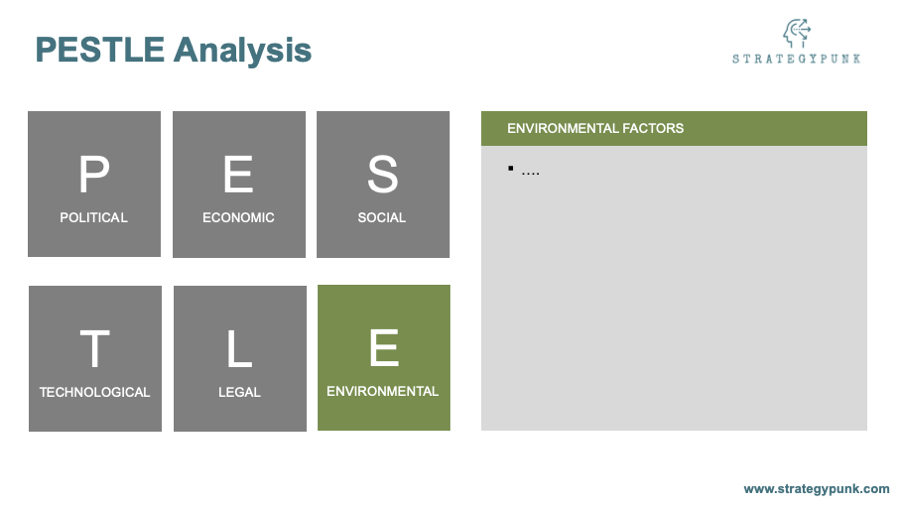Click the TECHNOLOGICAL label text
Viewport: 900px width, 506px height.
coord(95,392)
